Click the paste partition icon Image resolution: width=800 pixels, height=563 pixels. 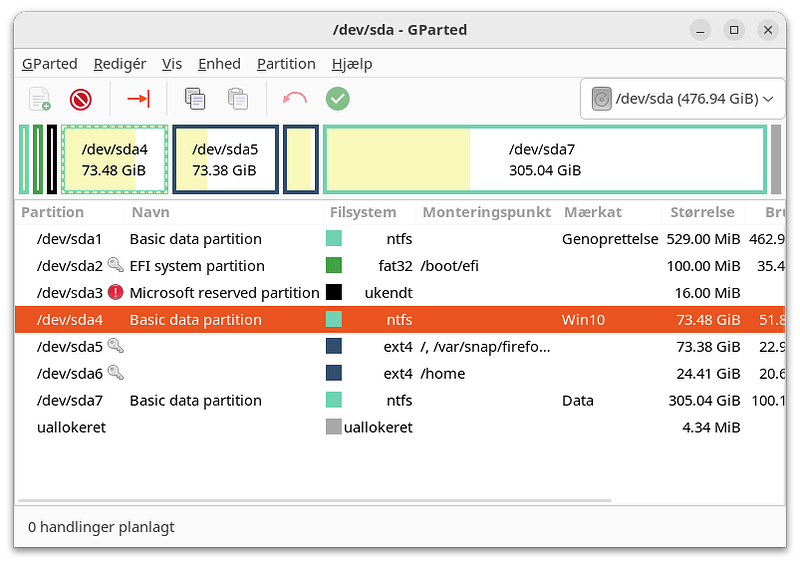238,99
